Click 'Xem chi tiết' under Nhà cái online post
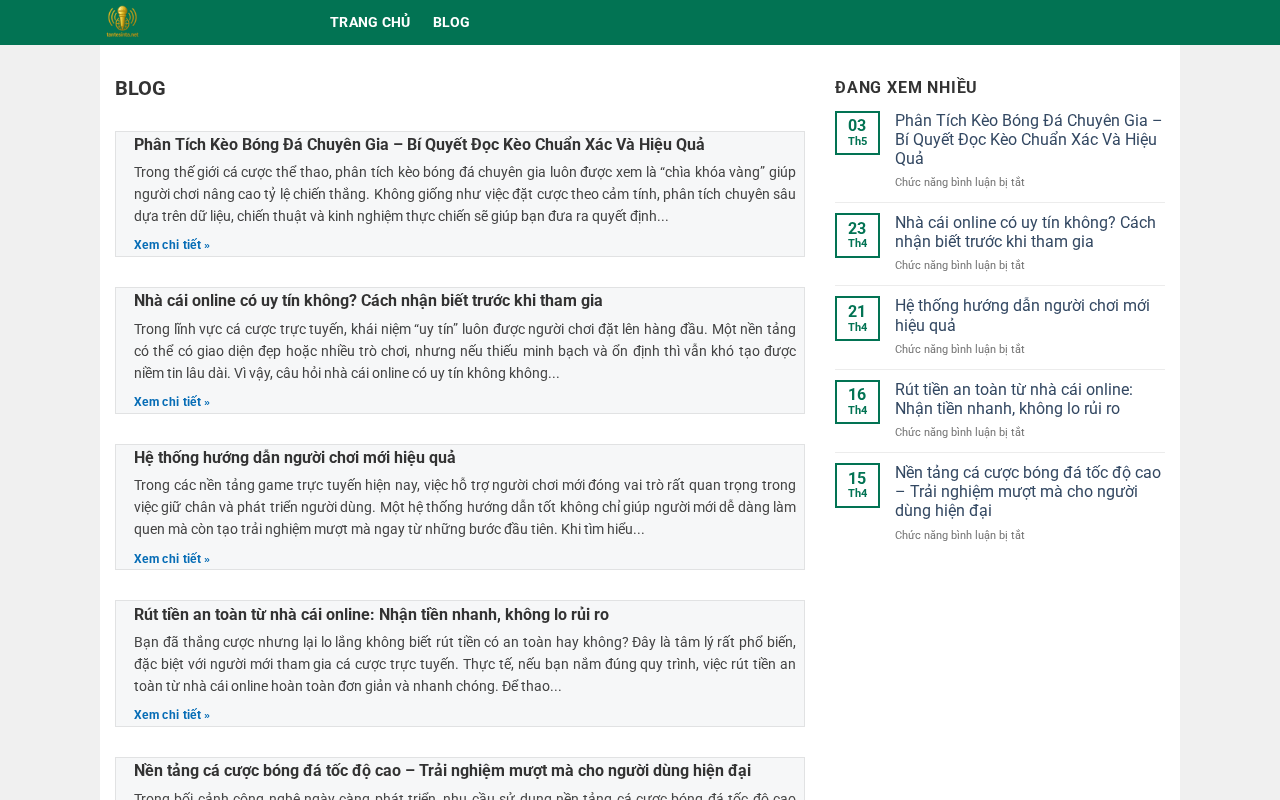This screenshot has width=1280, height=800. (x=172, y=402)
